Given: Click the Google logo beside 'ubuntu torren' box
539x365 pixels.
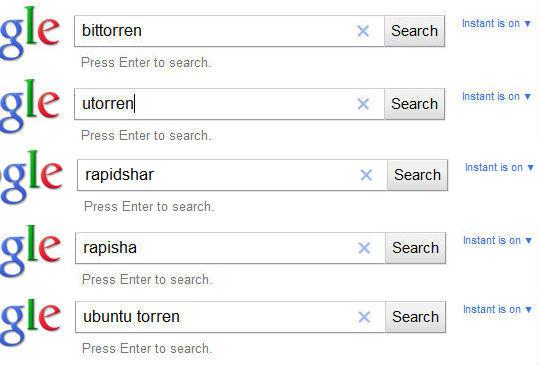Looking at the screenshot, I should point(31,320).
